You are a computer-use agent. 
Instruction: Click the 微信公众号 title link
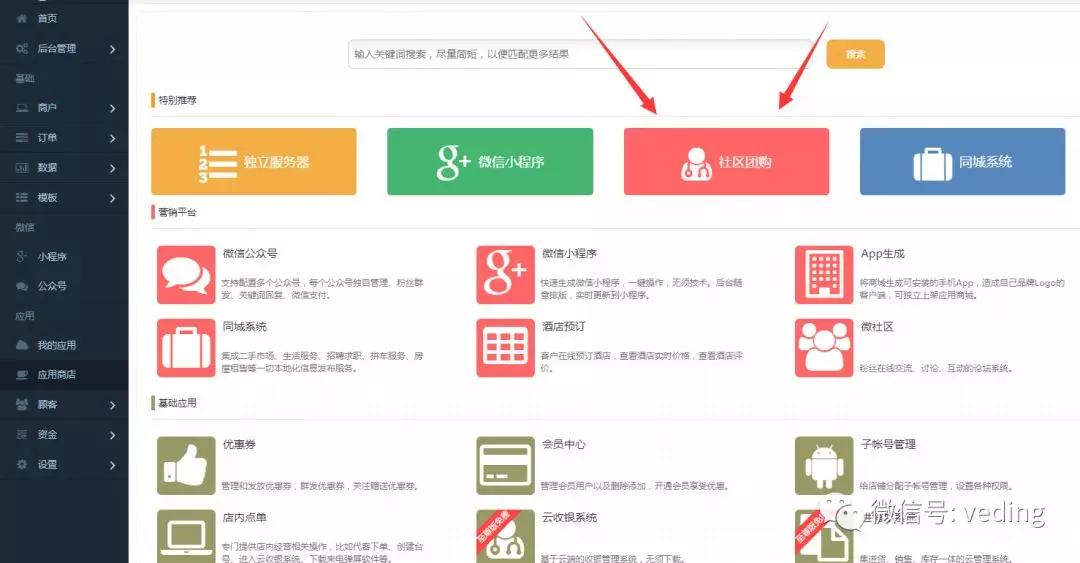pyautogui.click(x=250, y=254)
